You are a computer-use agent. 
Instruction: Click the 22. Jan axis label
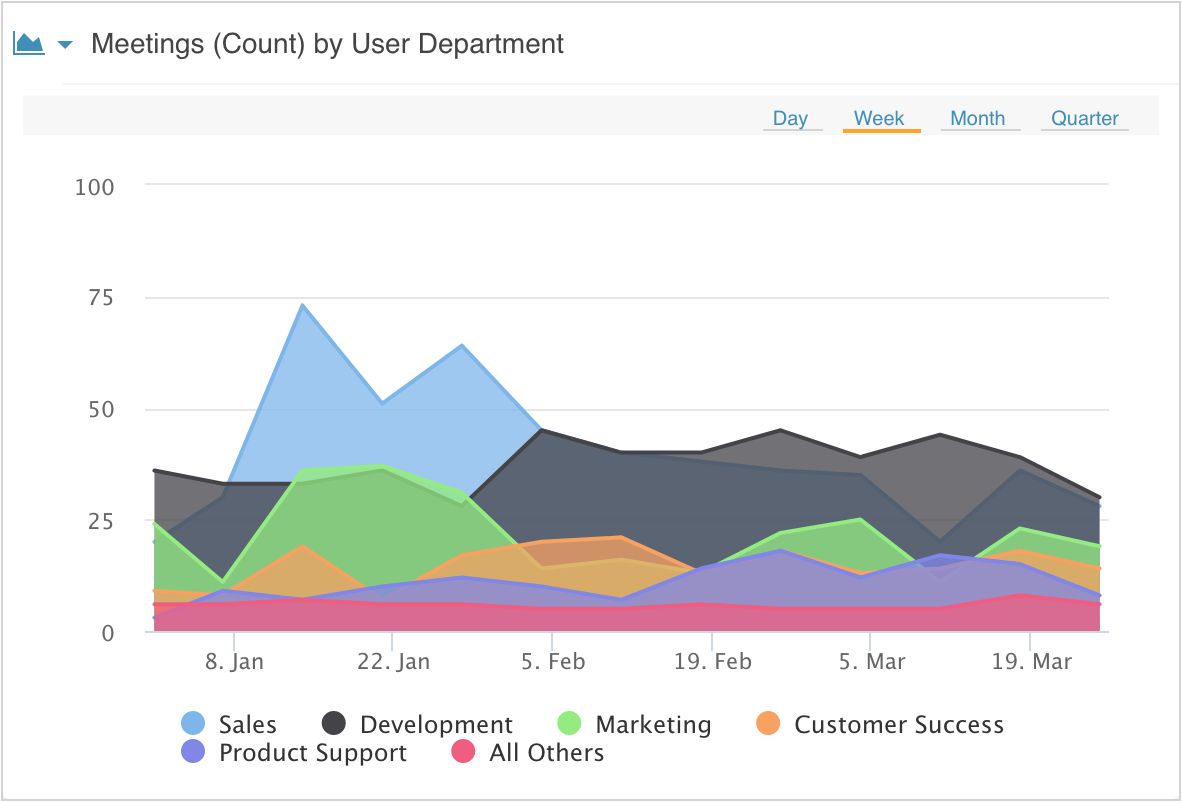393,661
